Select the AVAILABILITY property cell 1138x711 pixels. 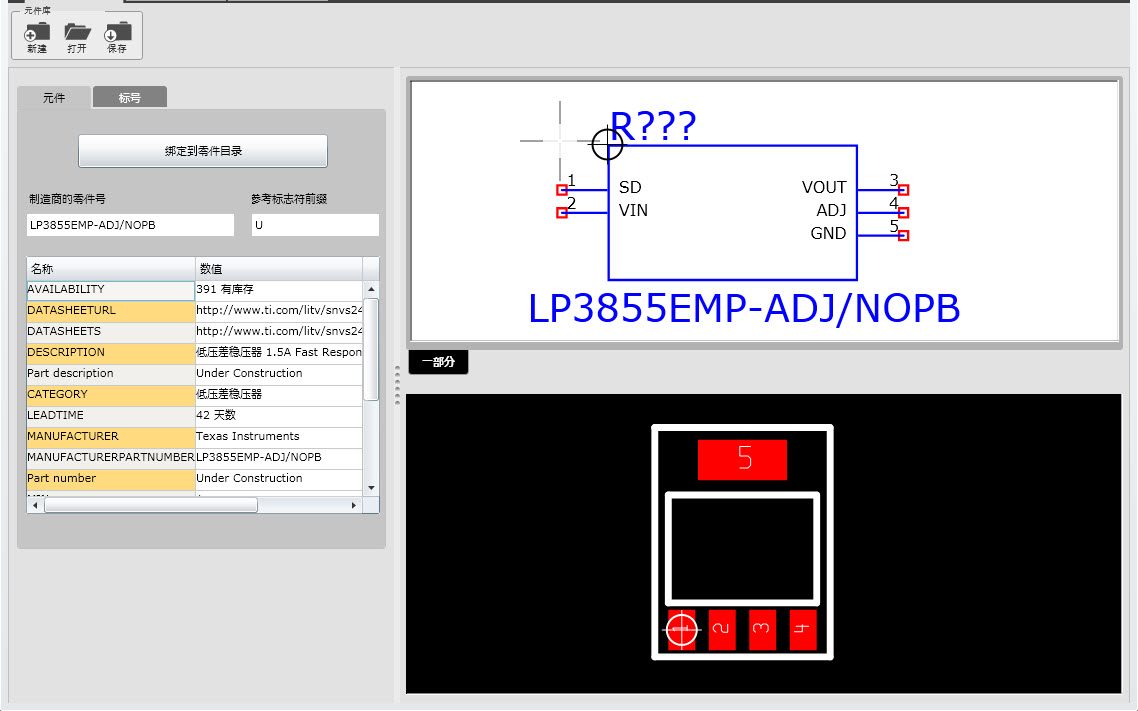coord(111,289)
